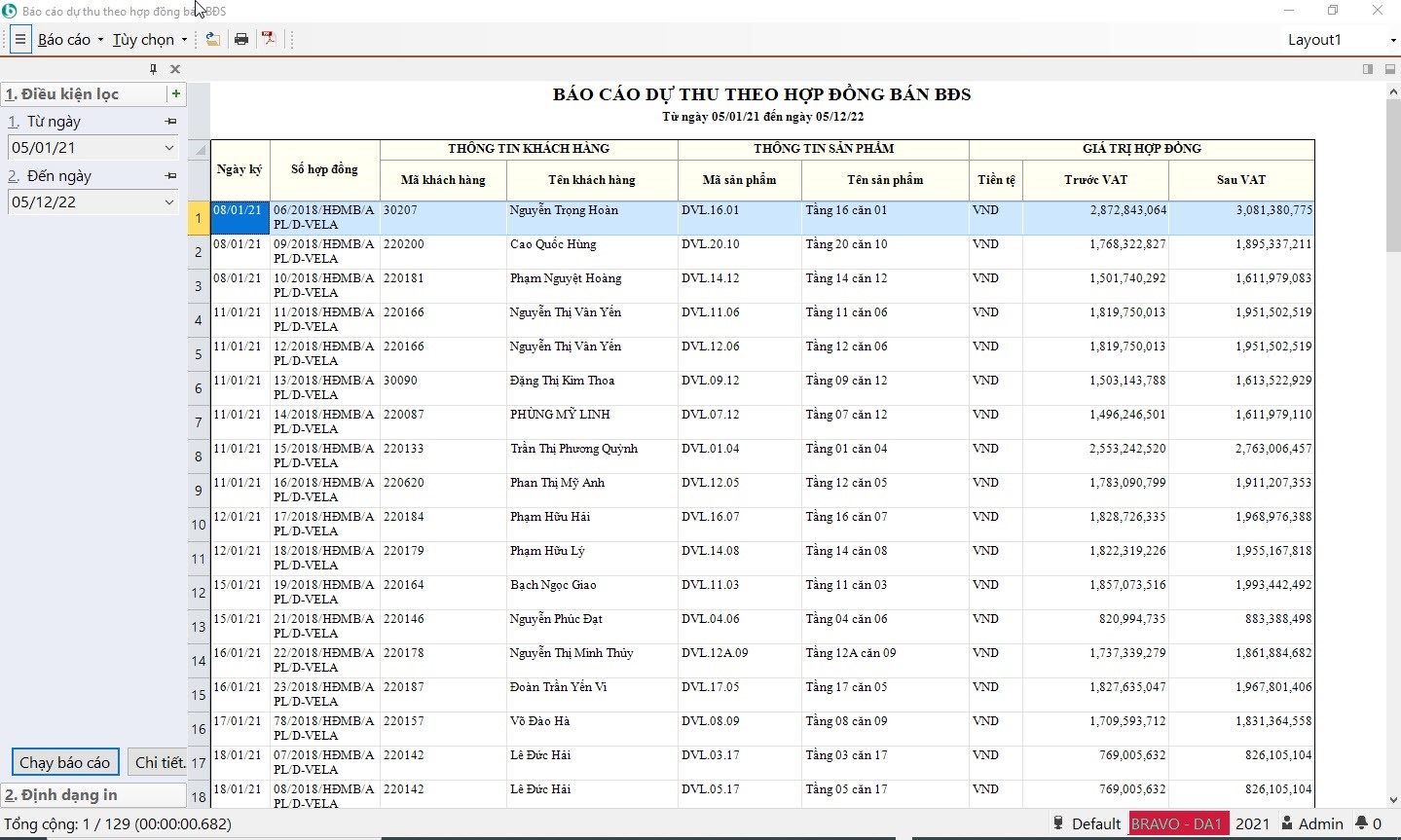Select the value 820,994,735 cell

tap(1095, 627)
